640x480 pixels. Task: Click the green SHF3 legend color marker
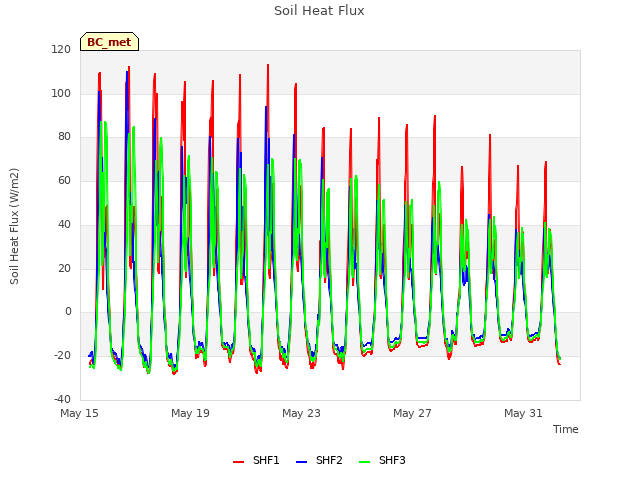pos(364,462)
